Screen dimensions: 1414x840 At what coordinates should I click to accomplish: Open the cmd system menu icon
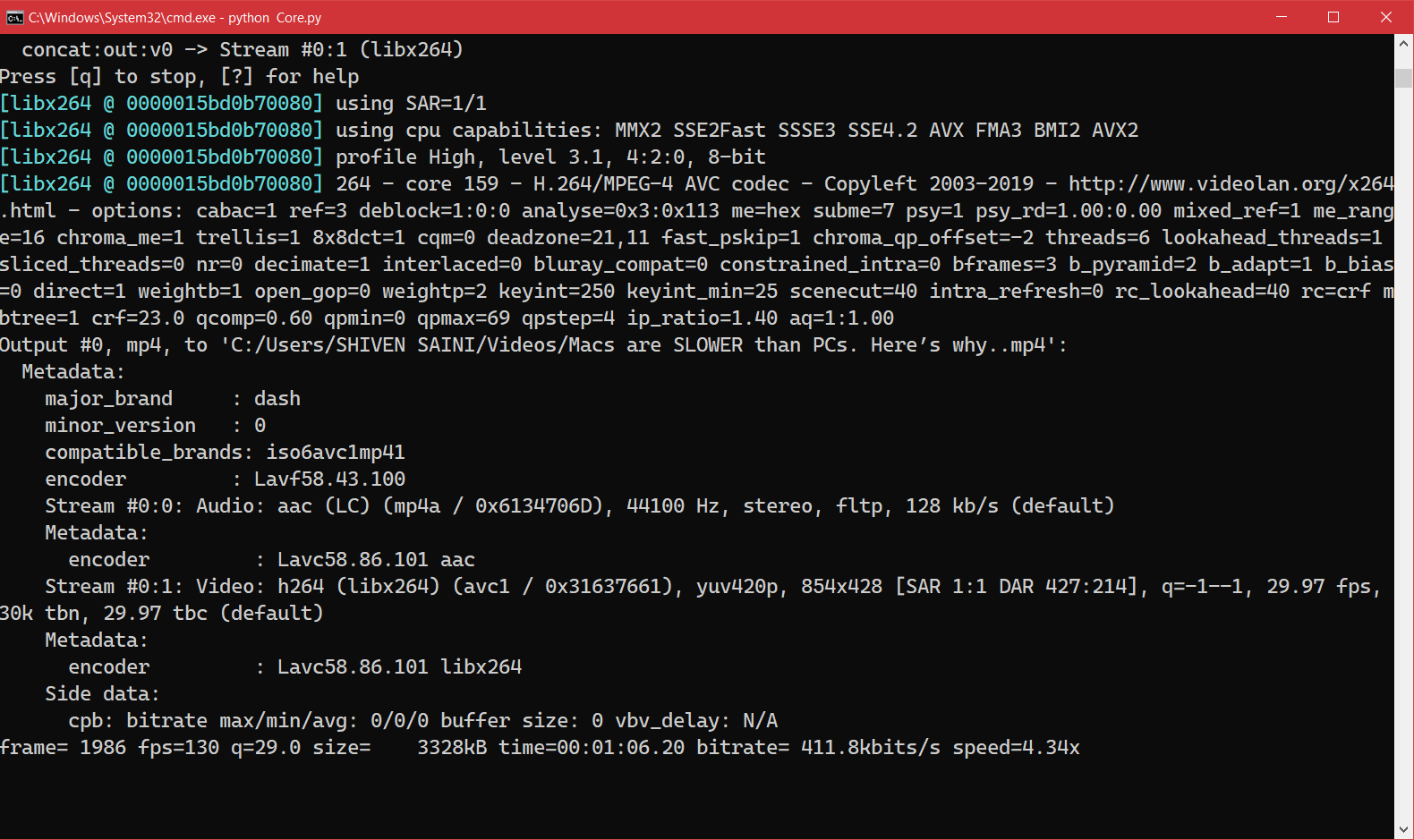(x=14, y=17)
